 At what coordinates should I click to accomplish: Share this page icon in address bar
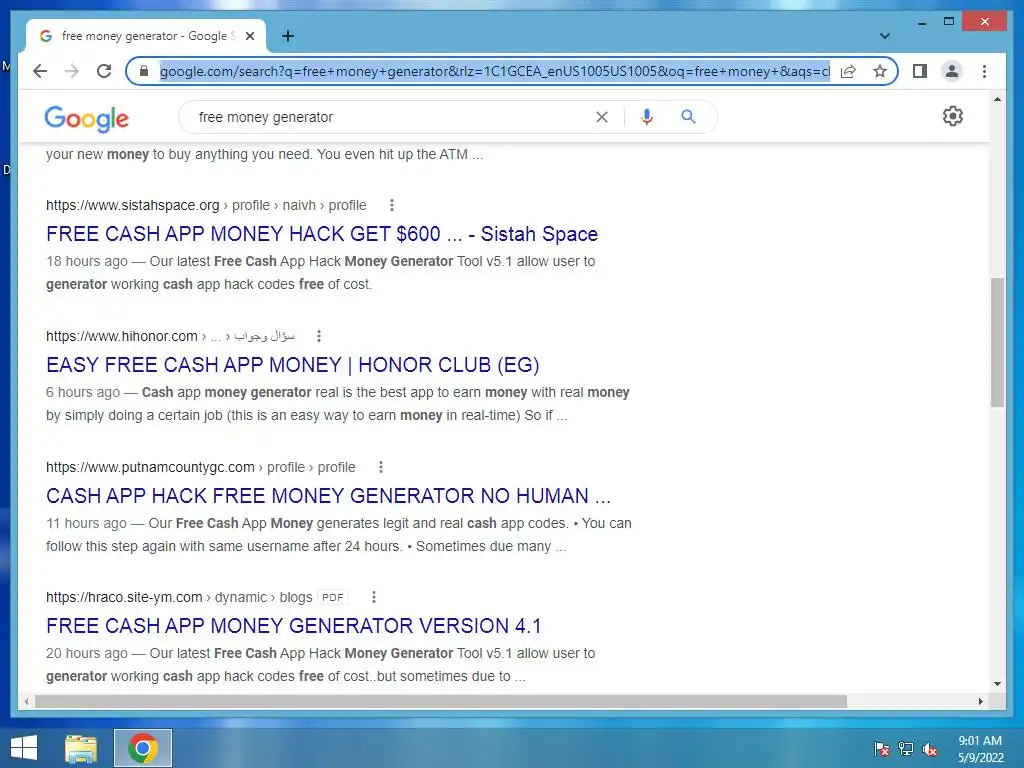[x=848, y=71]
